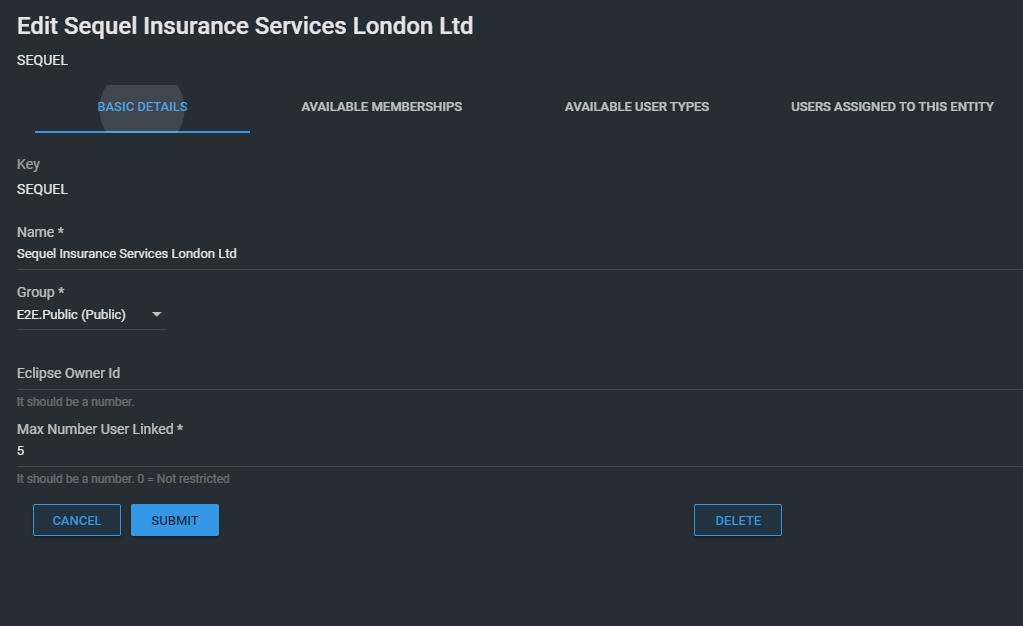Click the Group dropdown arrow icon
The height and width of the screenshot is (626, 1023).
[157, 315]
